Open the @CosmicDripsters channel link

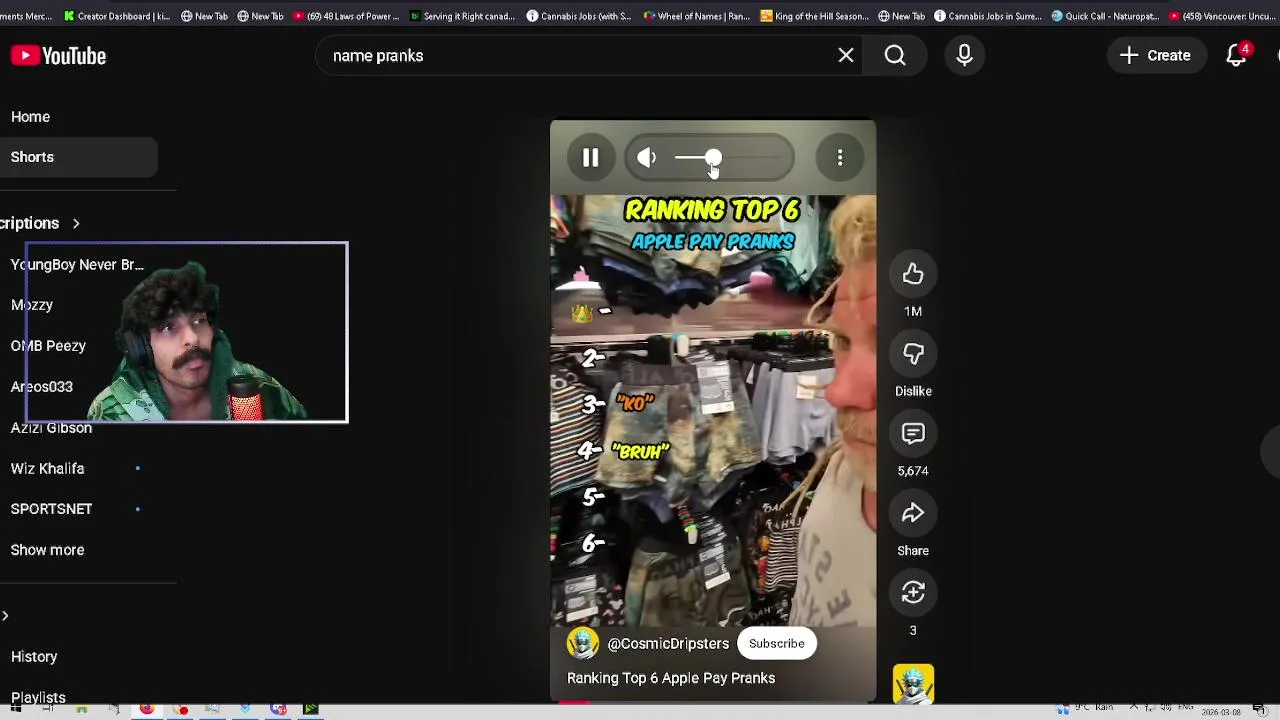[668, 644]
